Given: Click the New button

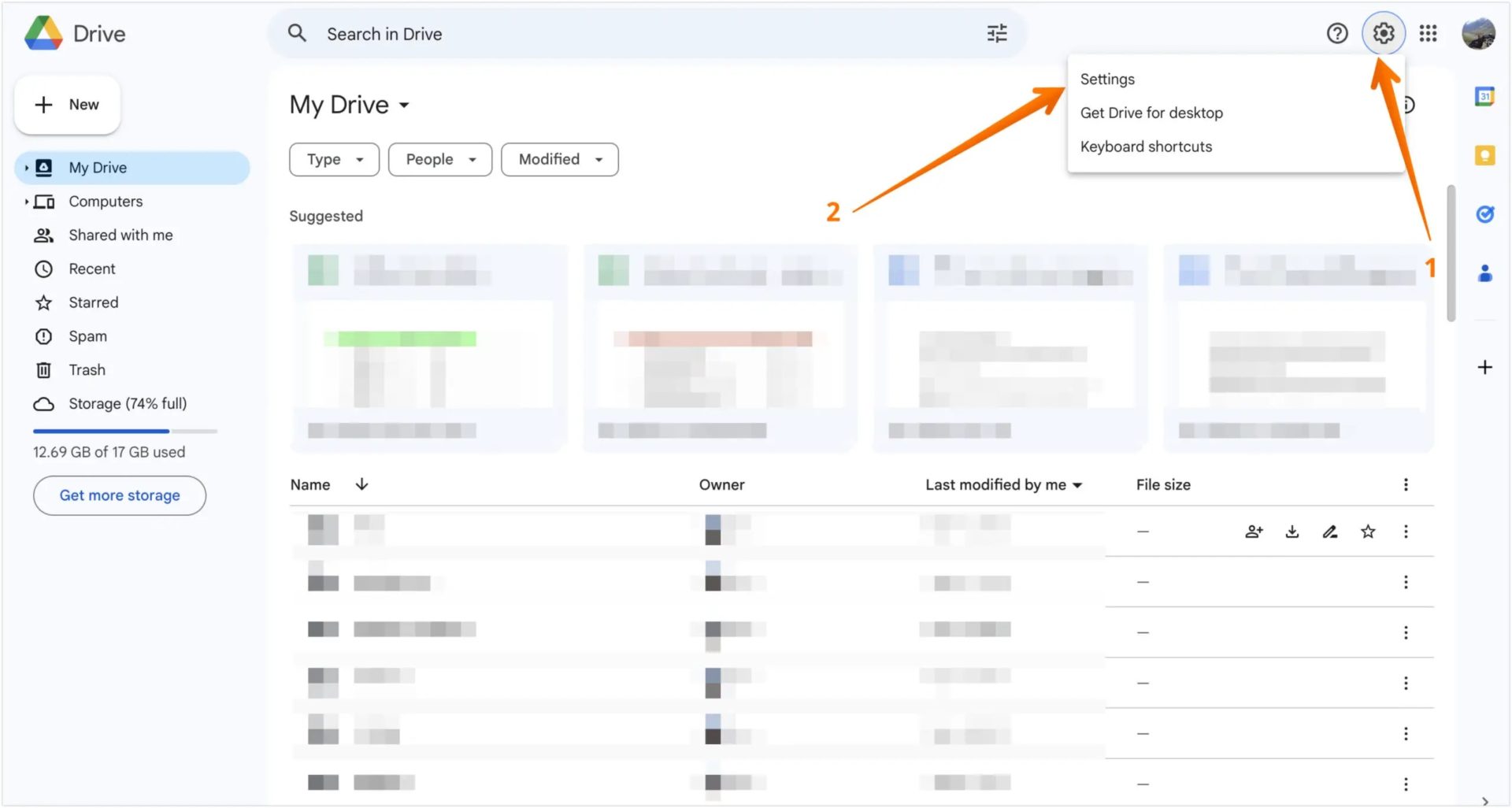Looking at the screenshot, I should point(67,104).
